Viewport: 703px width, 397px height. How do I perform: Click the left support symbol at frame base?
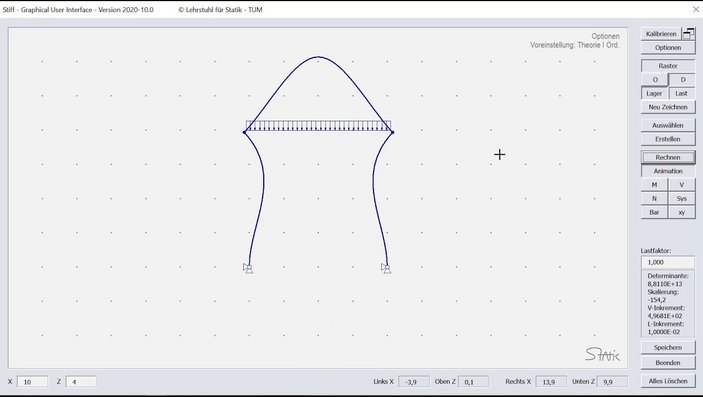coord(248,268)
